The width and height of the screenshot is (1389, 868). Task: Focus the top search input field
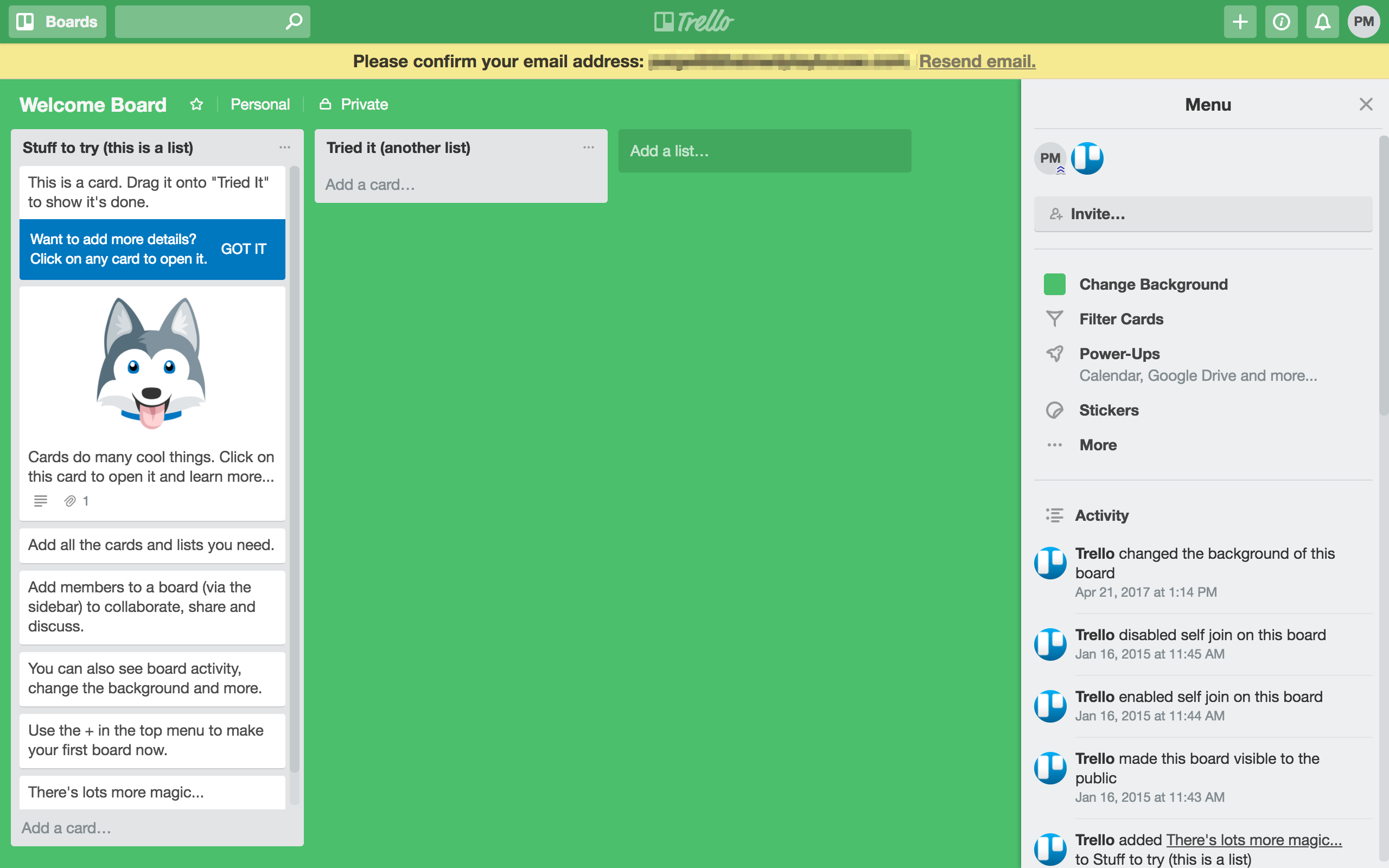212,22
